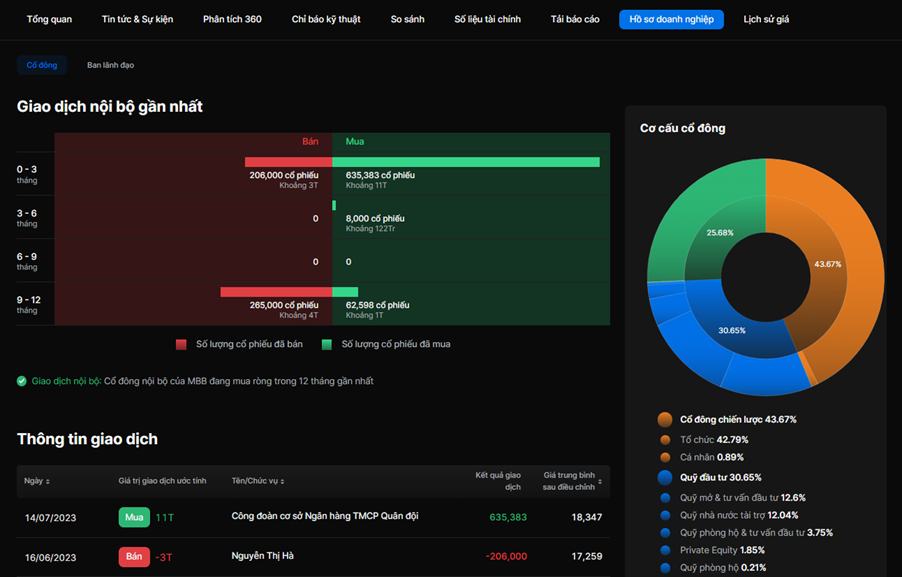Screen dimensions: 902x577
Task: Click the Tổ chức 42.79% legend dot
Action: pyautogui.click(x=666, y=440)
